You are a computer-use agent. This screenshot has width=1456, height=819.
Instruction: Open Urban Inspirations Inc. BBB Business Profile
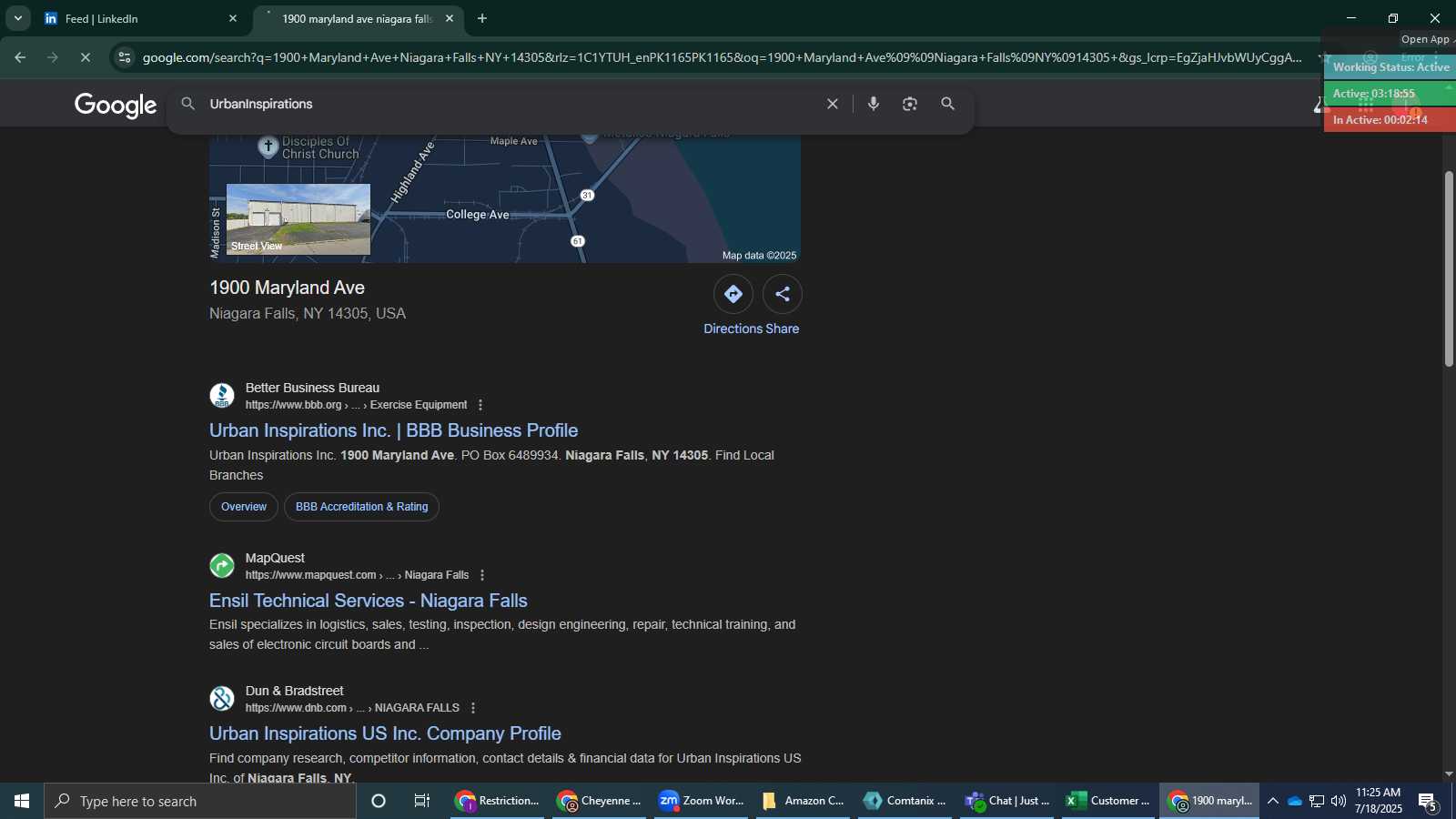(394, 430)
